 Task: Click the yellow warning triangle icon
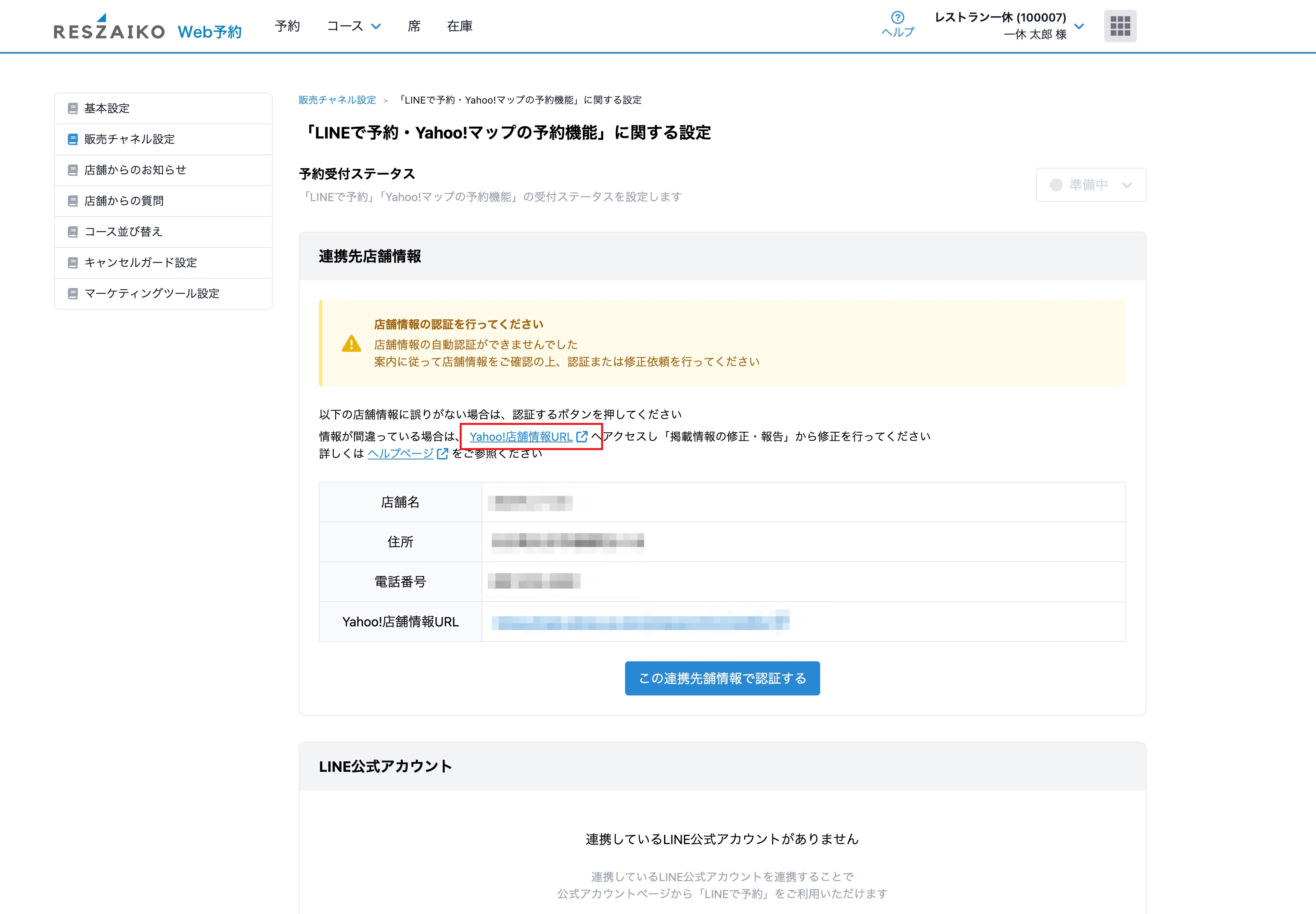click(x=351, y=344)
